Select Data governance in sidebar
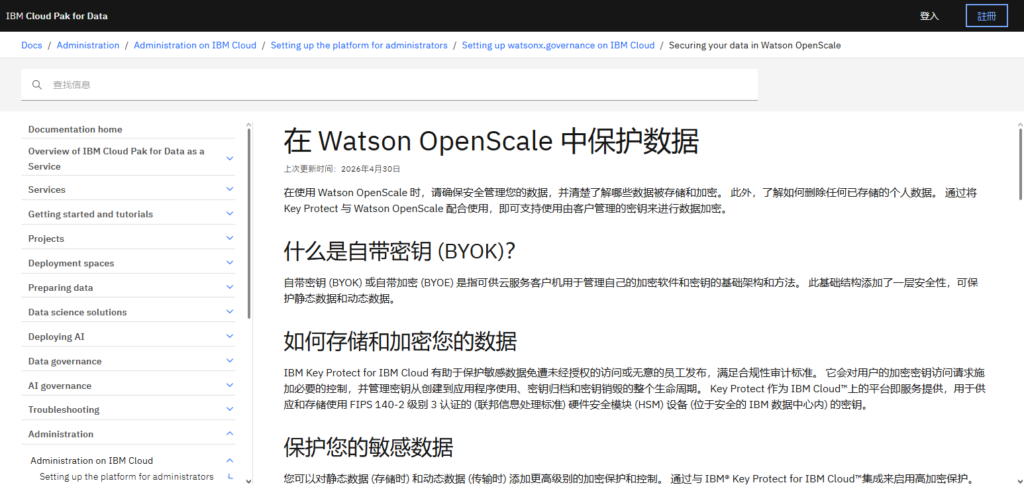This screenshot has height=485, width=1024. coord(65,361)
